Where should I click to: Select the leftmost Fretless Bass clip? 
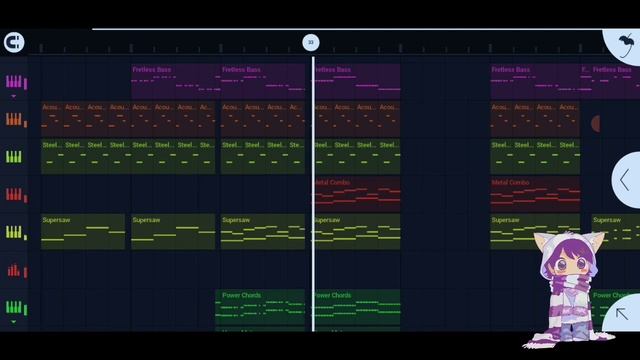pos(176,81)
